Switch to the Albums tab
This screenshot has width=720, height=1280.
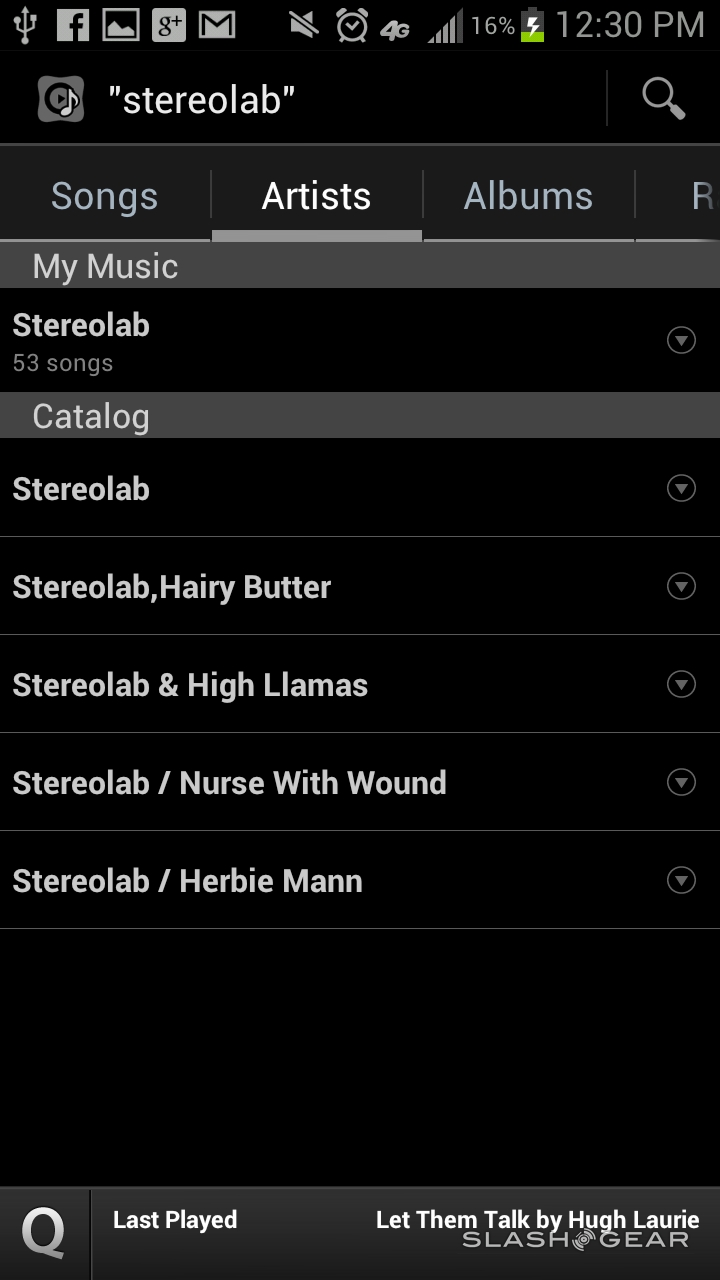point(528,196)
